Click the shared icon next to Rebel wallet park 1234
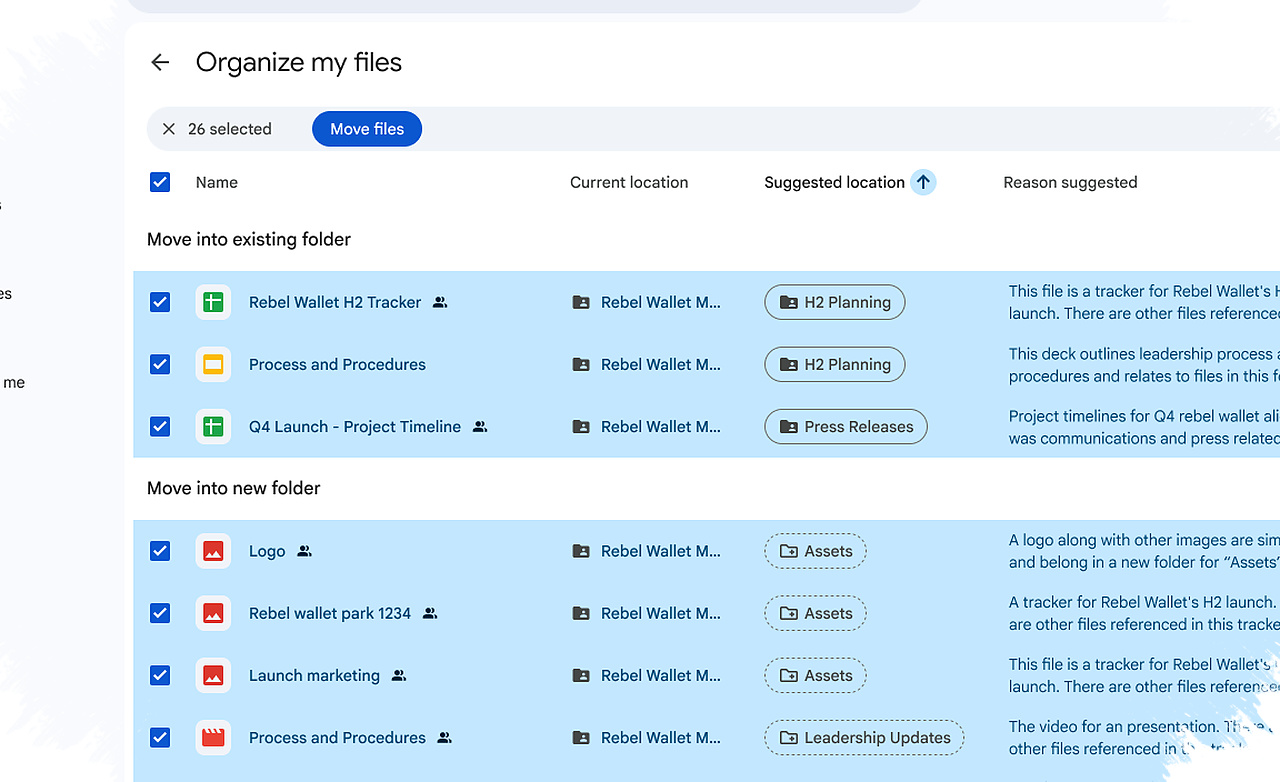The image size is (1280, 782). (x=430, y=613)
